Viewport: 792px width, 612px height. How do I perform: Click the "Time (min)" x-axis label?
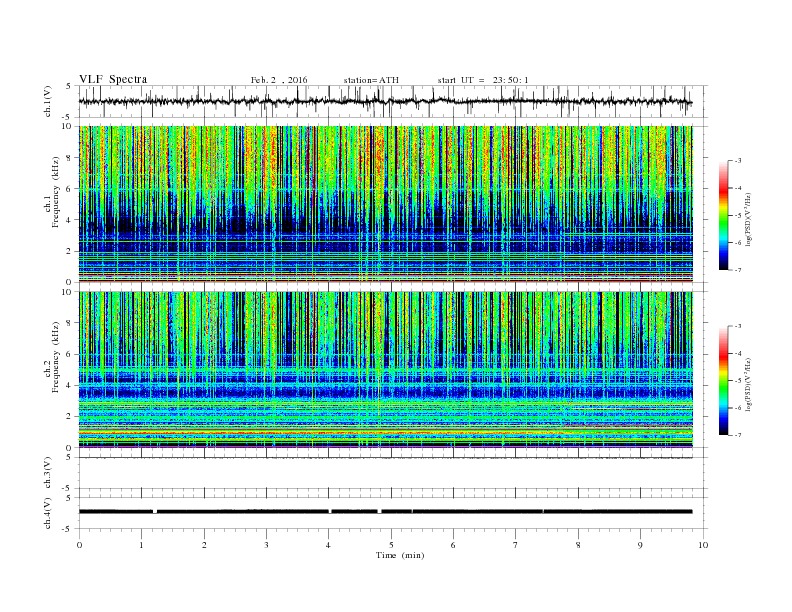400,555
